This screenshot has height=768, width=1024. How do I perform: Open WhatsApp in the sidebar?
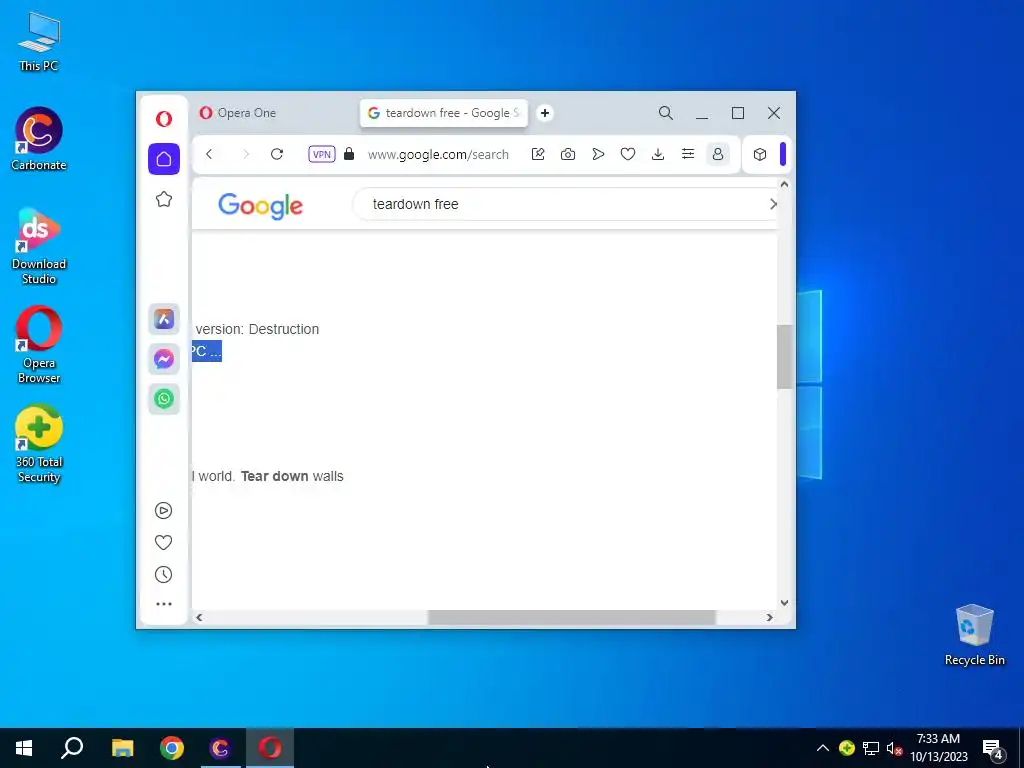164,398
